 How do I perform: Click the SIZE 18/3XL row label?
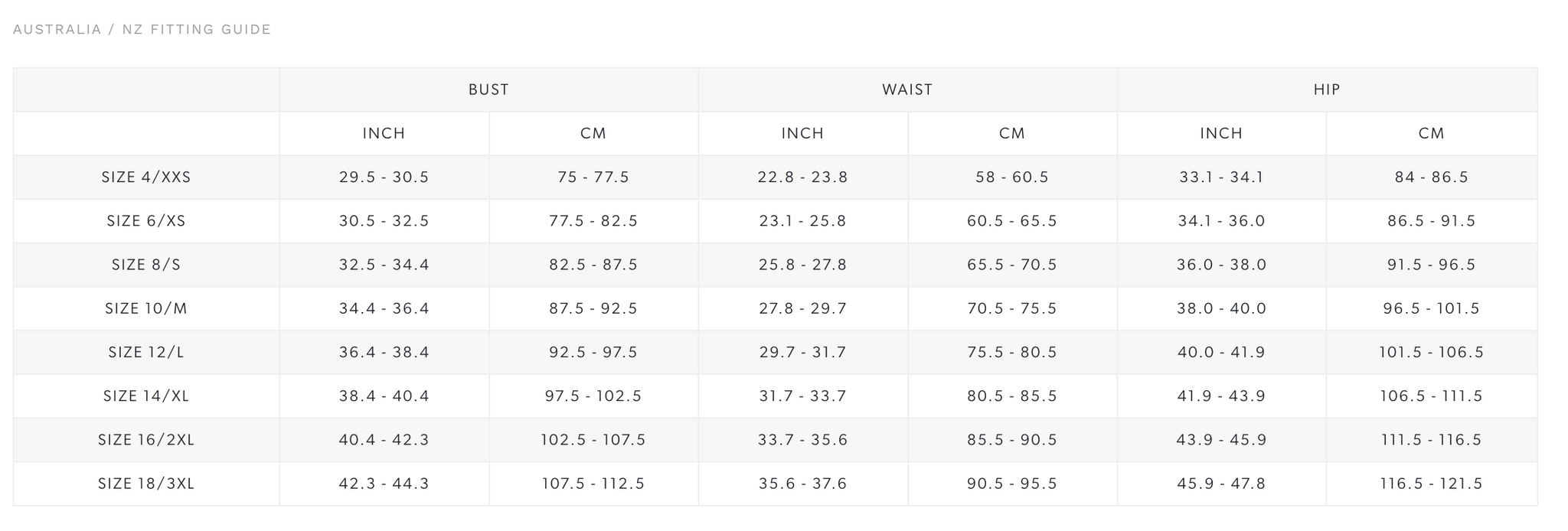146,484
